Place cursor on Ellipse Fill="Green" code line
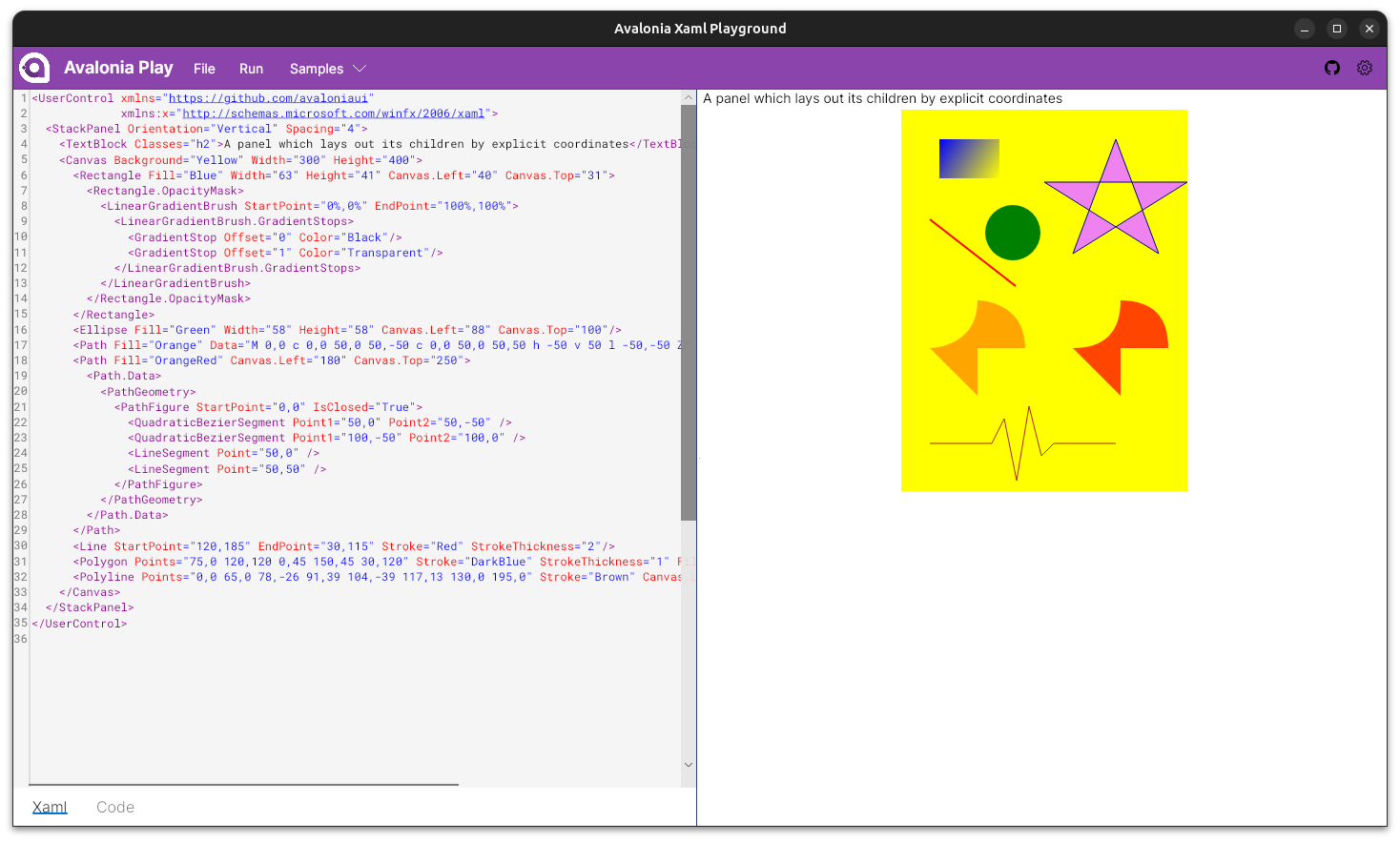 pos(347,330)
